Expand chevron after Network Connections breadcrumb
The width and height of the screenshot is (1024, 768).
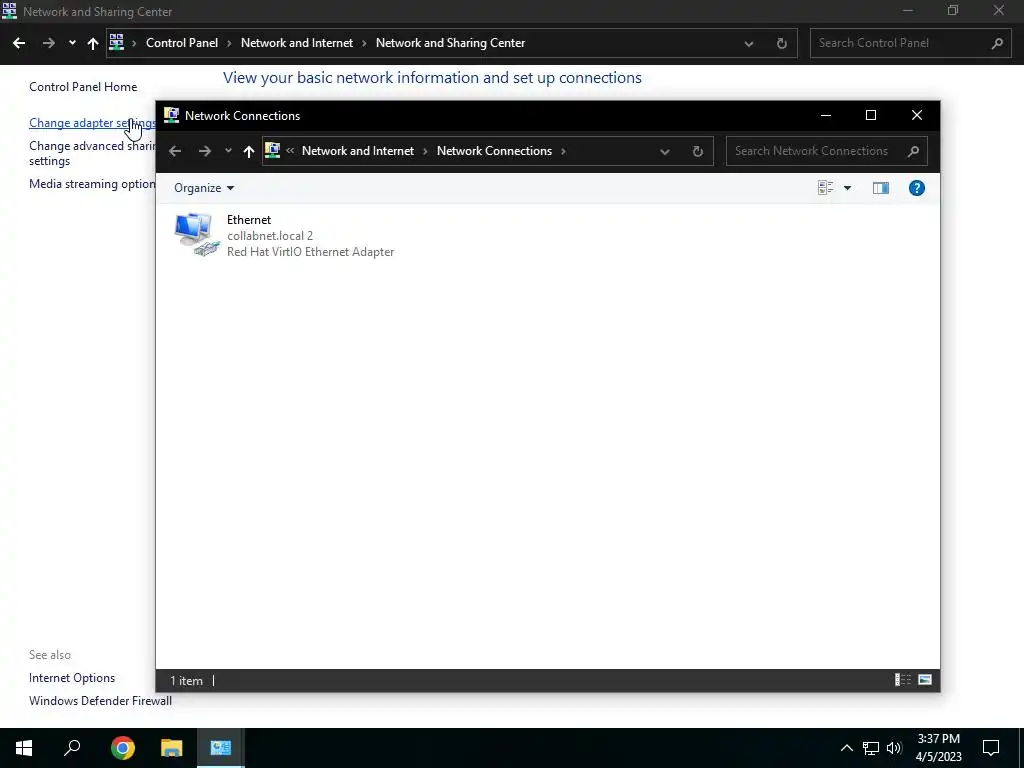pos(564,152)
